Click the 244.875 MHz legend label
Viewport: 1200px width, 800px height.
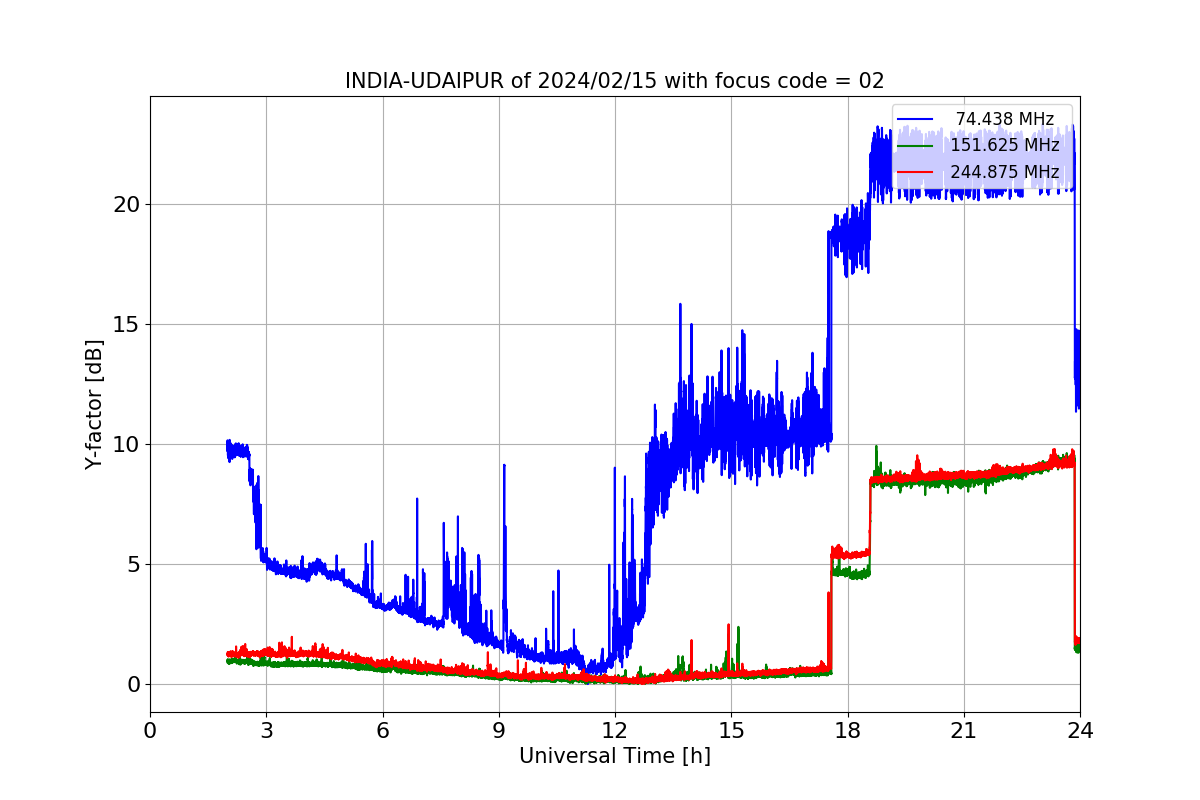pos(1005,172)
